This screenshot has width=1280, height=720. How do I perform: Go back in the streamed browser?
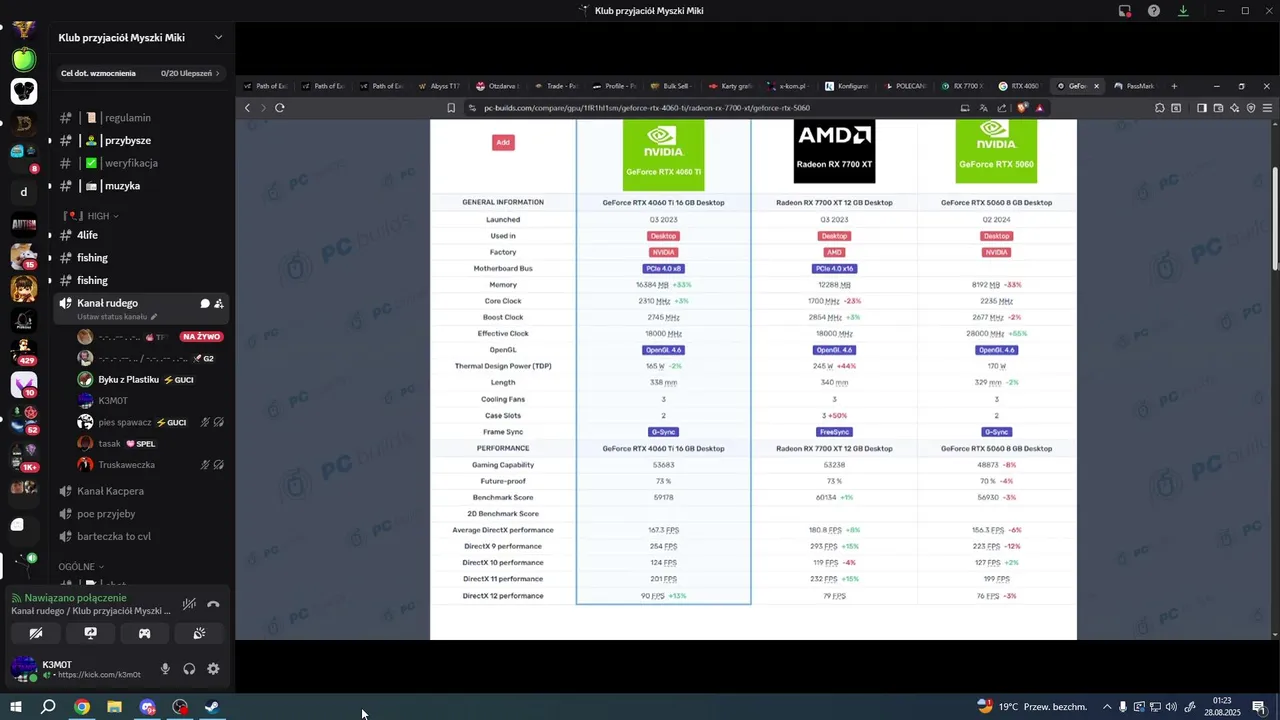pyautogui.click(x=247, y=108)
